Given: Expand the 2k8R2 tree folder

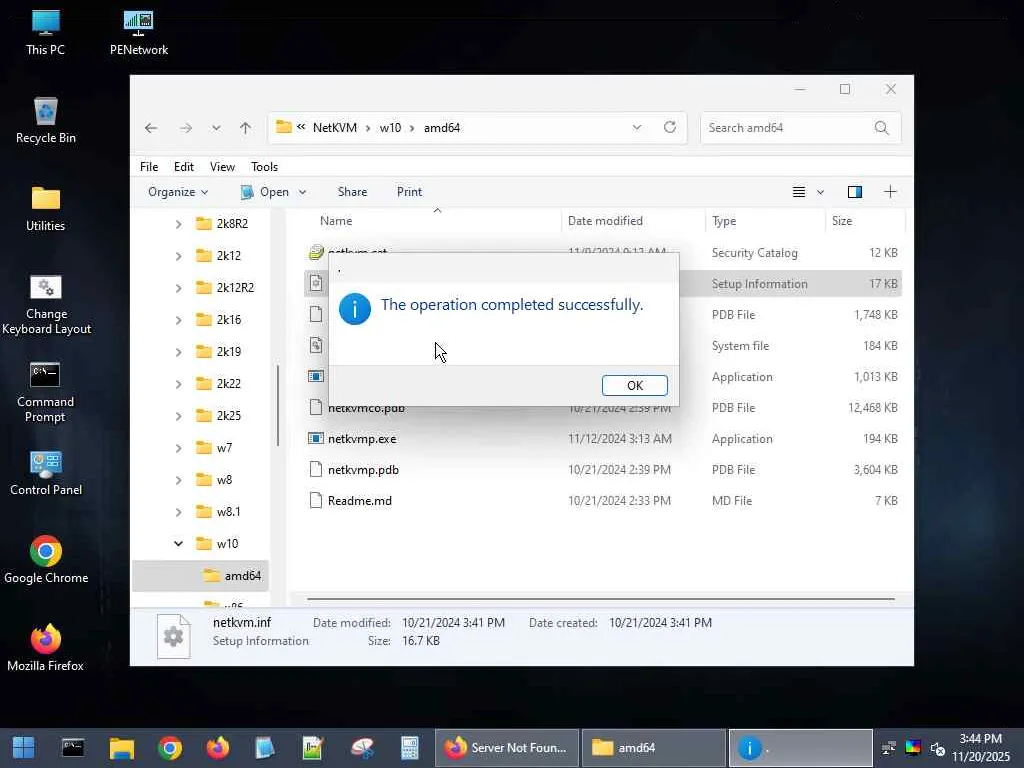Looking at the screenshot, I should 178,224.
